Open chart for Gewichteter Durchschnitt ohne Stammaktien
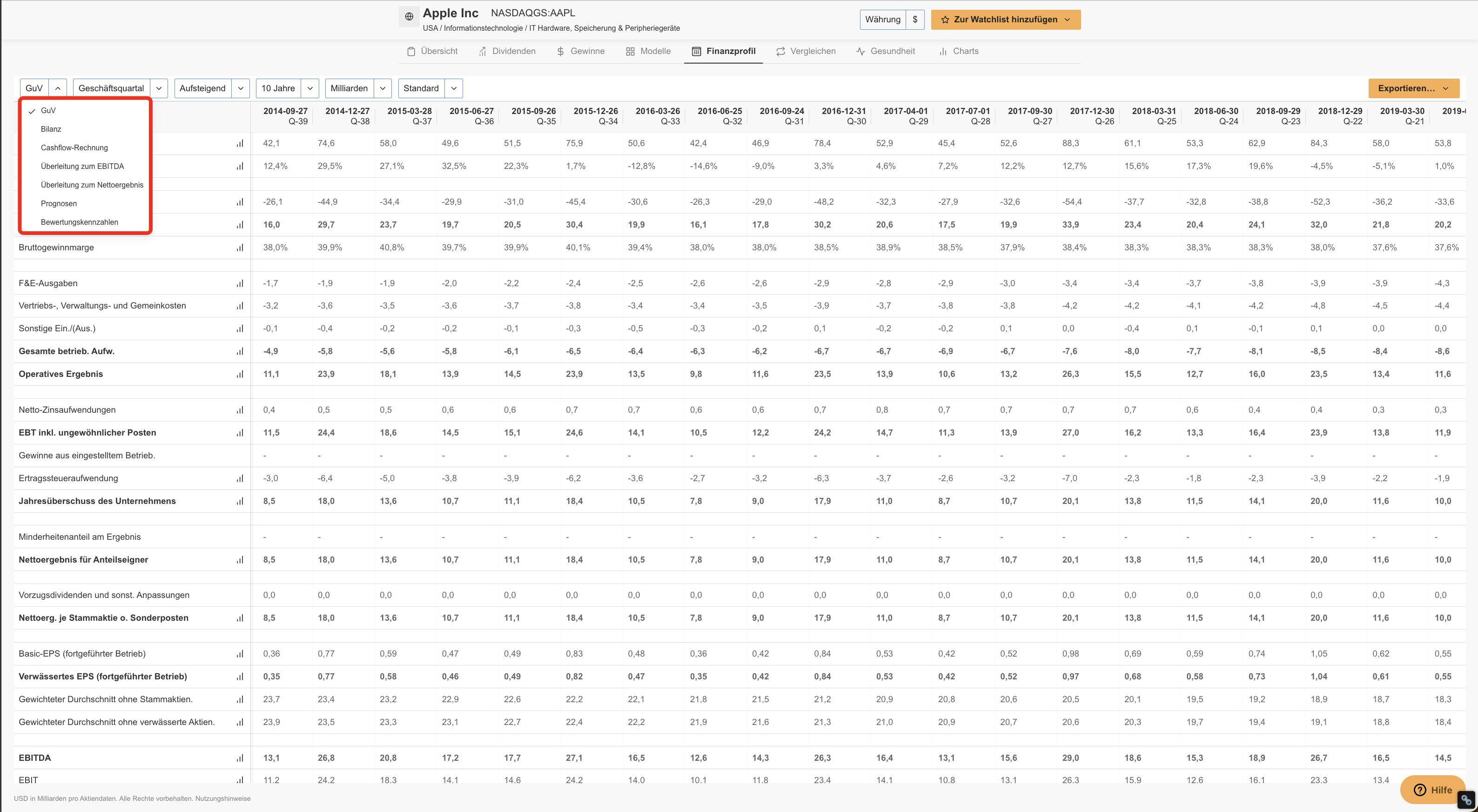The height and width of the screenshot is (812, 1478). click(240, 699)
